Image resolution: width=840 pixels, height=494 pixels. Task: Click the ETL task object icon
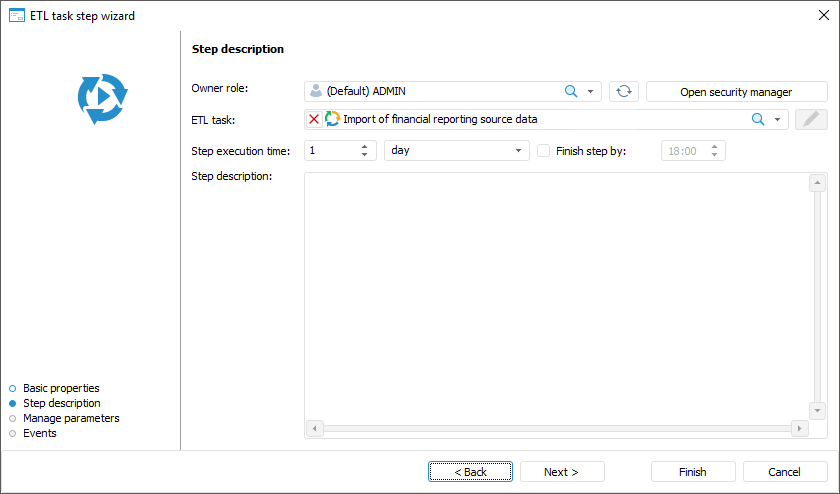[x=333, y=119]
